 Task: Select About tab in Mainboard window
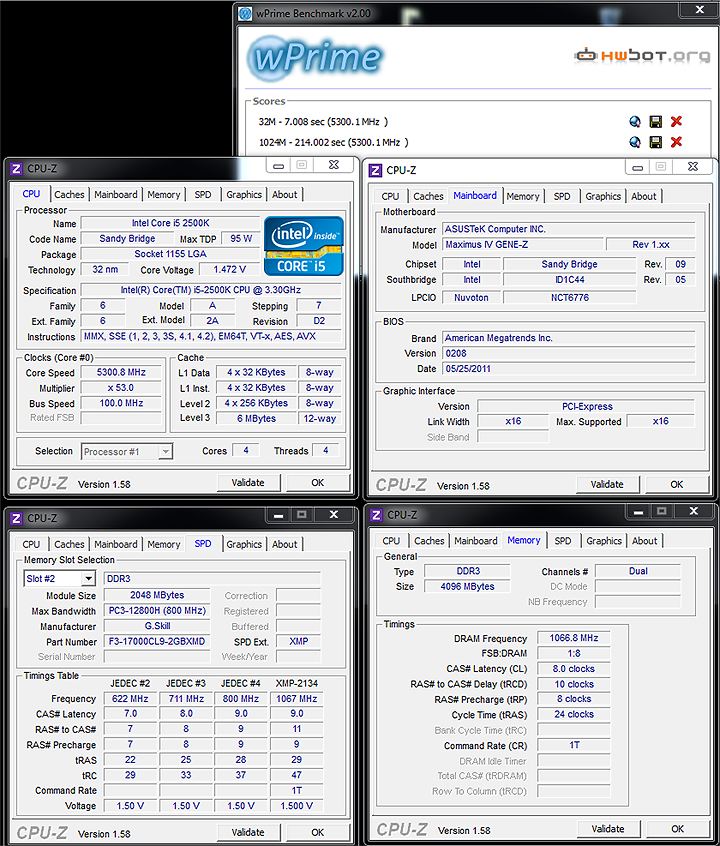pos(643,196)
